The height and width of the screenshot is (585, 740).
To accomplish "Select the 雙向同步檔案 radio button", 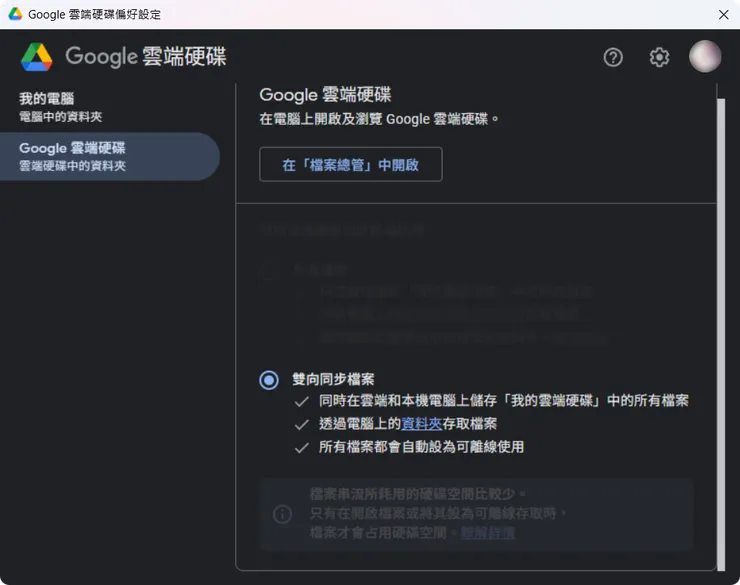I will [268, 380].
